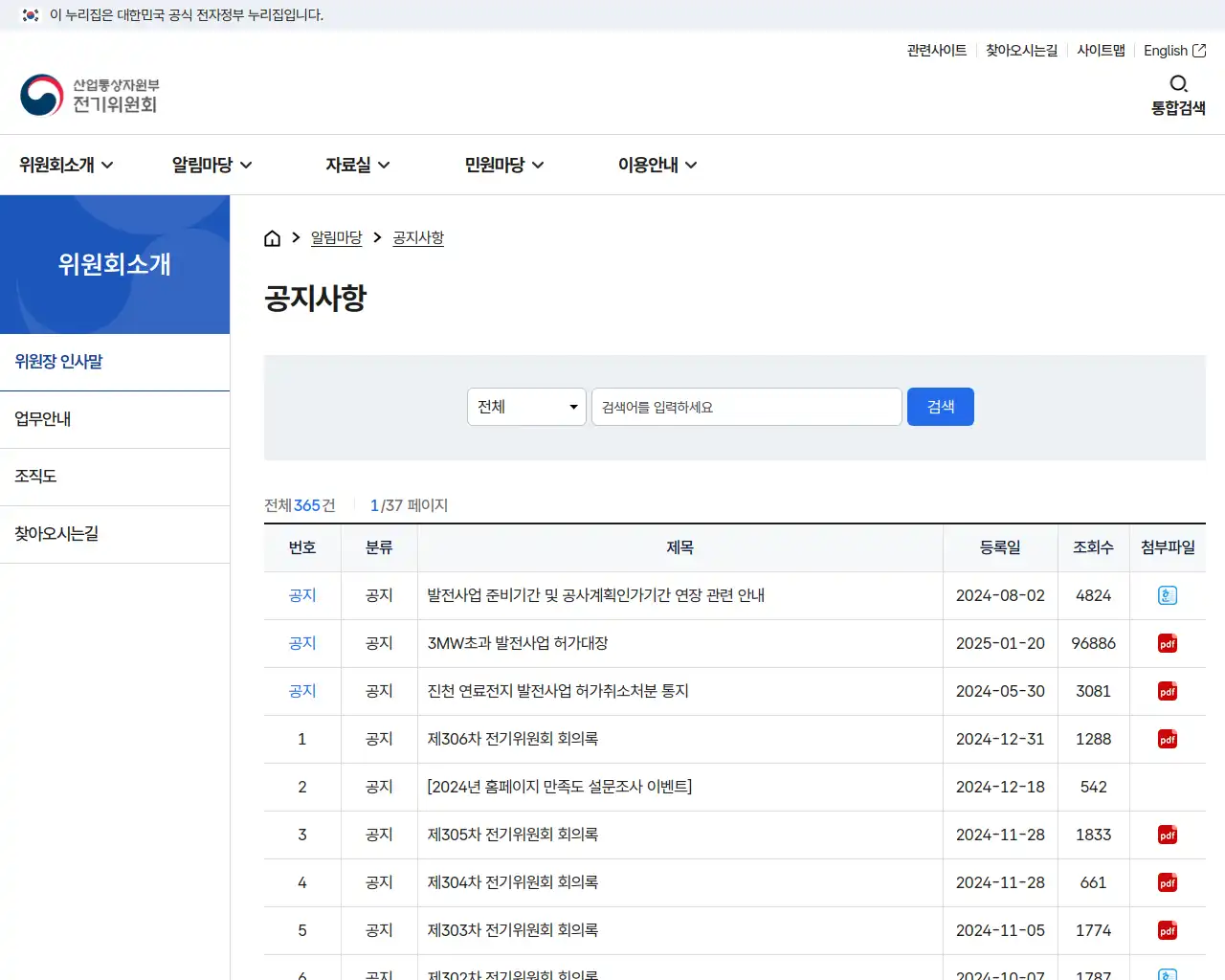The width and height of the screenshot is (1225, 980).
Task: Download the PDF for 제305차 회의록
Action: 1168,835
